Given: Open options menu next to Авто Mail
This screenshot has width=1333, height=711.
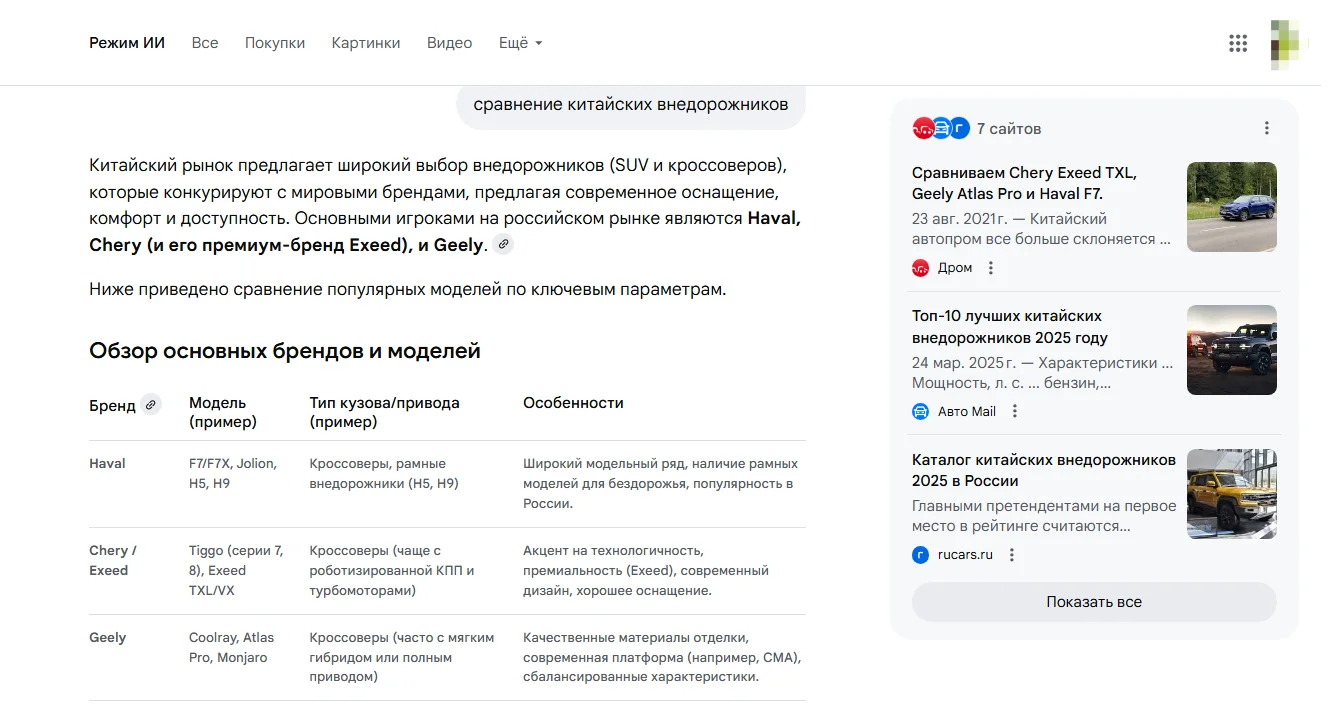Looking at the screenshot, I should 1014,411.
